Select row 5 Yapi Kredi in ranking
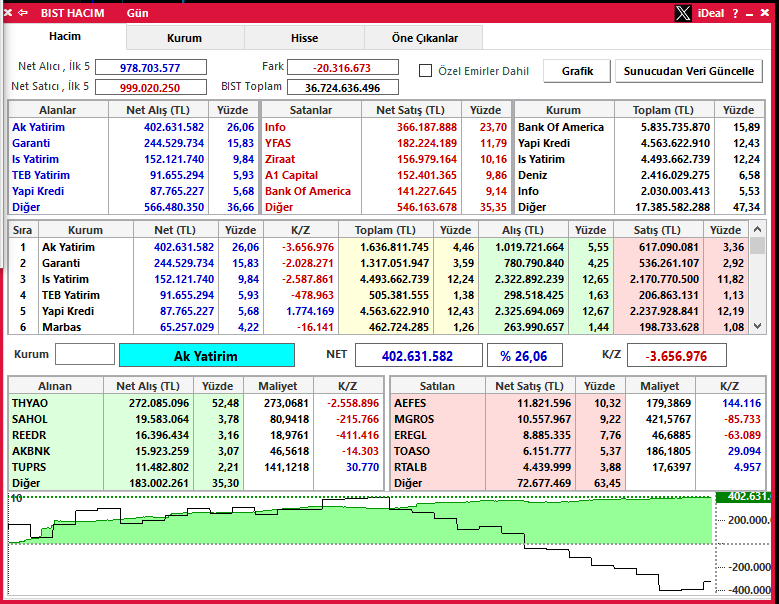 click(378, 311)
